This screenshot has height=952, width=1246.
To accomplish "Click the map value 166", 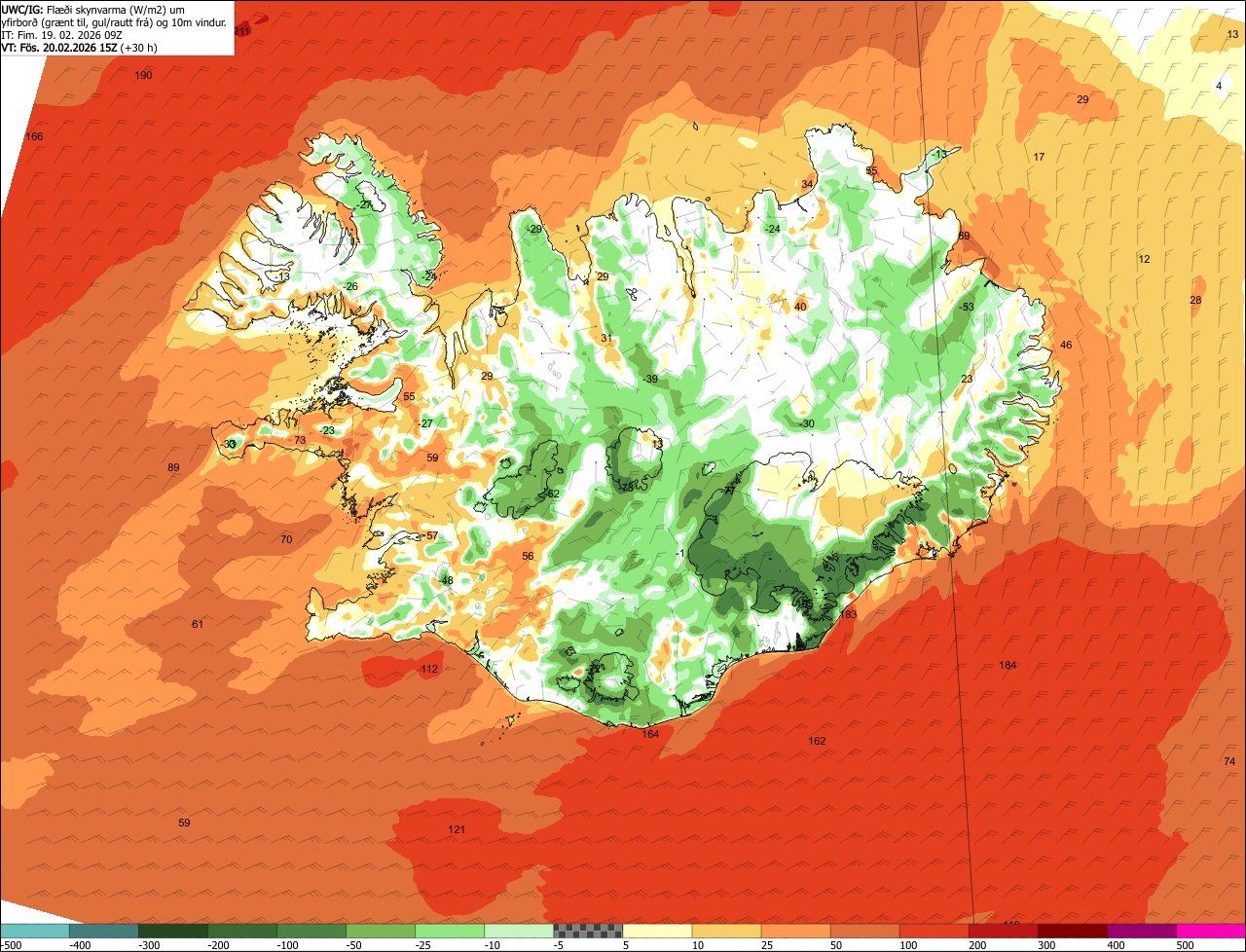I will 34,136.
